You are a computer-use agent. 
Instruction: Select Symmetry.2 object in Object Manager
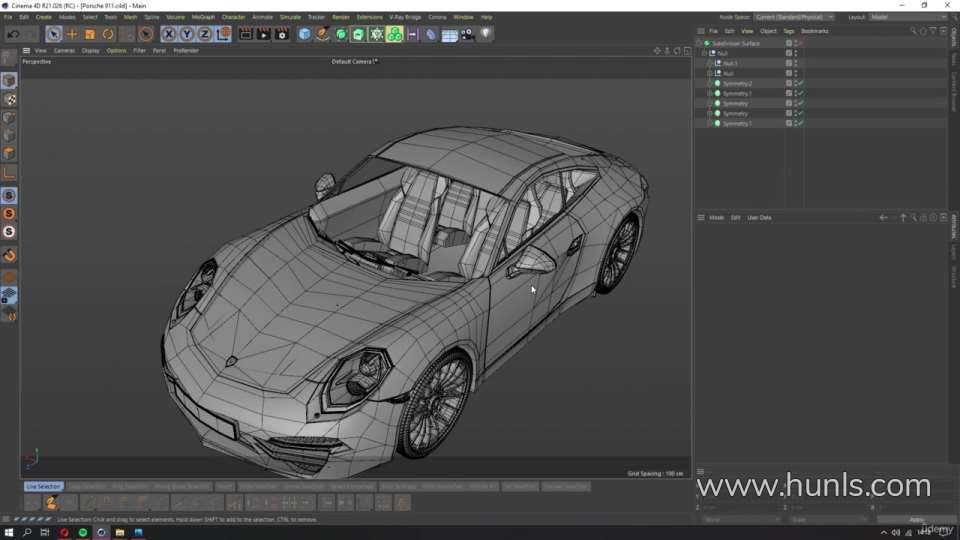(x=737, y=83)
